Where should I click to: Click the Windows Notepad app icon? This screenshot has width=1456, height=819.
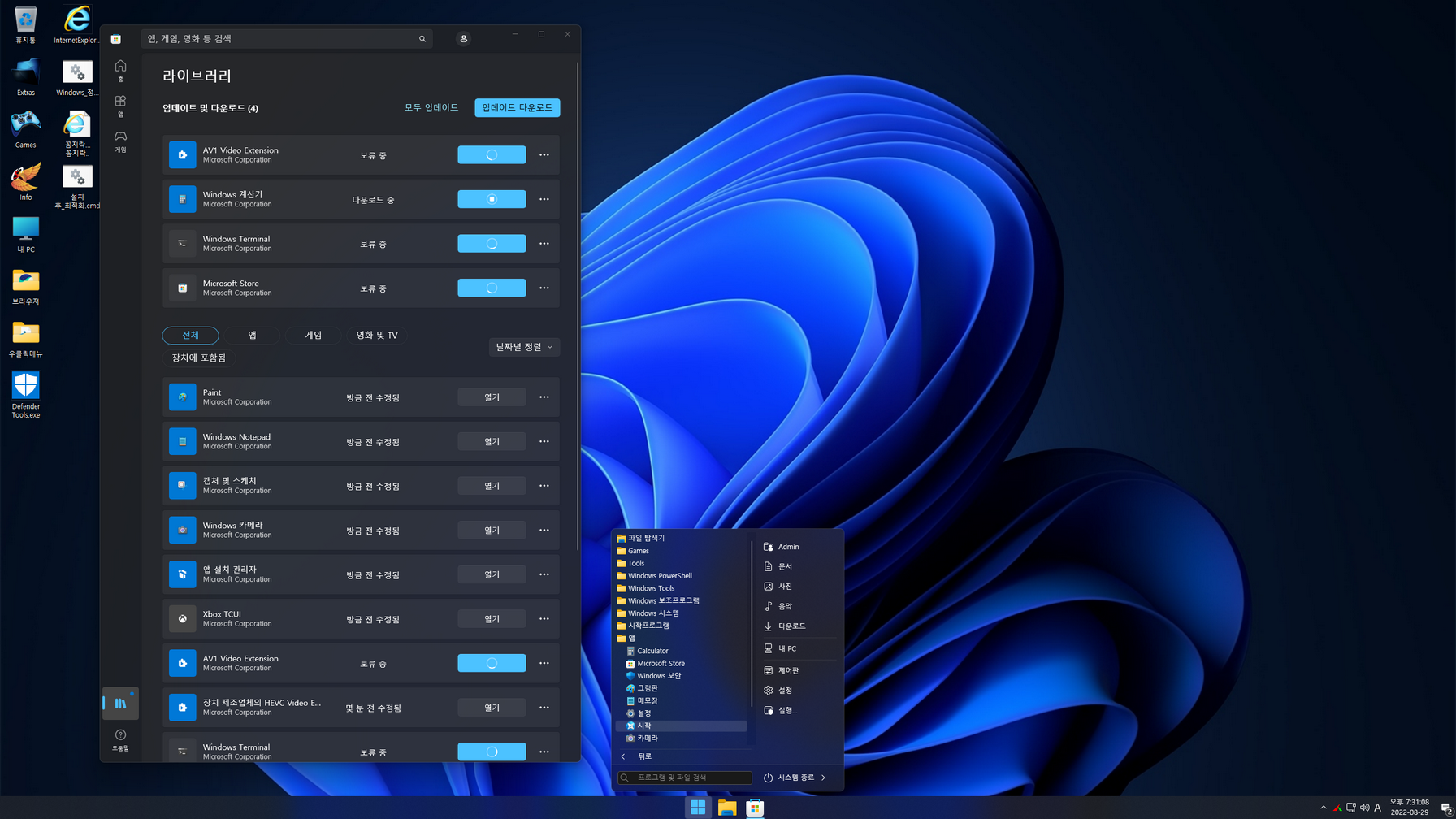[182, 441]
